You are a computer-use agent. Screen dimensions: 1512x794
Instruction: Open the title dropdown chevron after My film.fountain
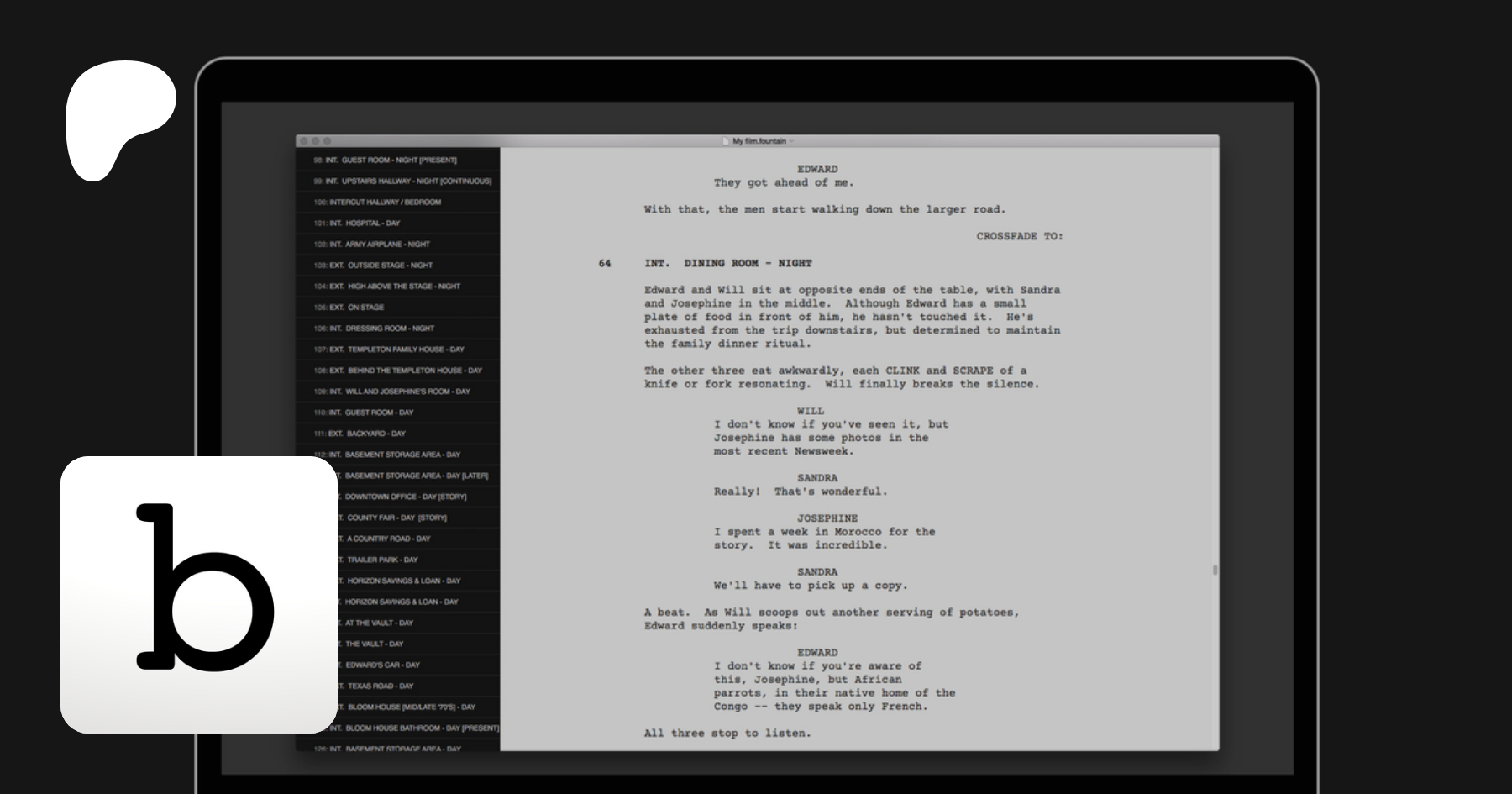tap(791, 141)
